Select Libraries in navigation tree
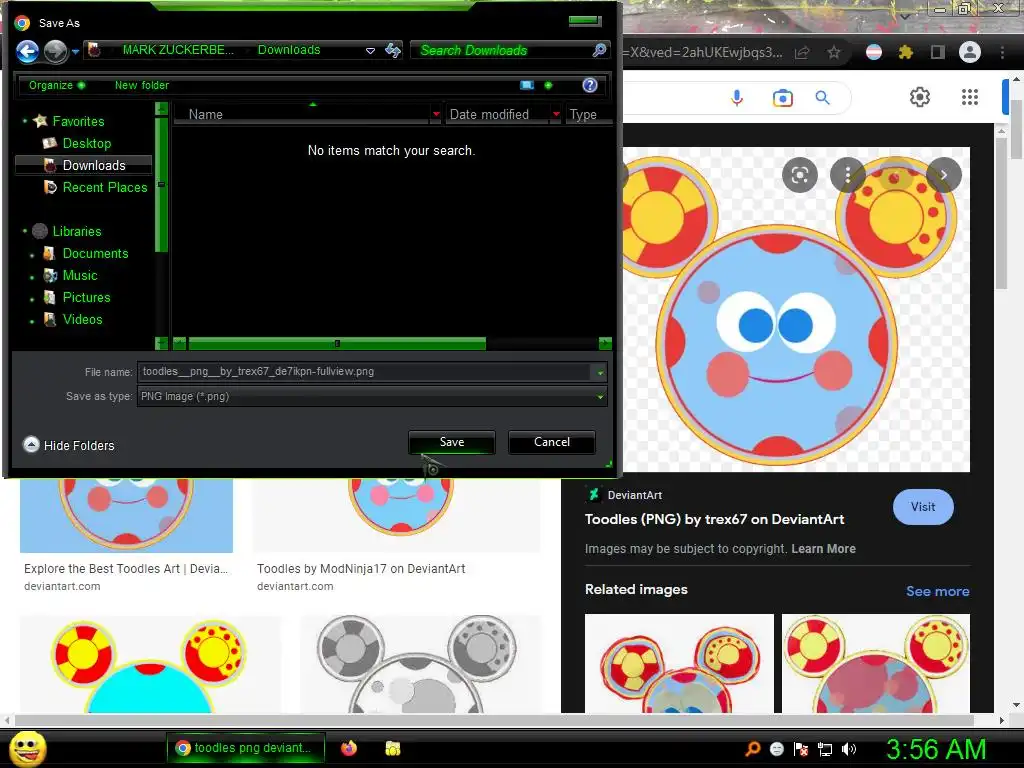Viewport: 1024px width, 768px height. [x=76, y=231]
